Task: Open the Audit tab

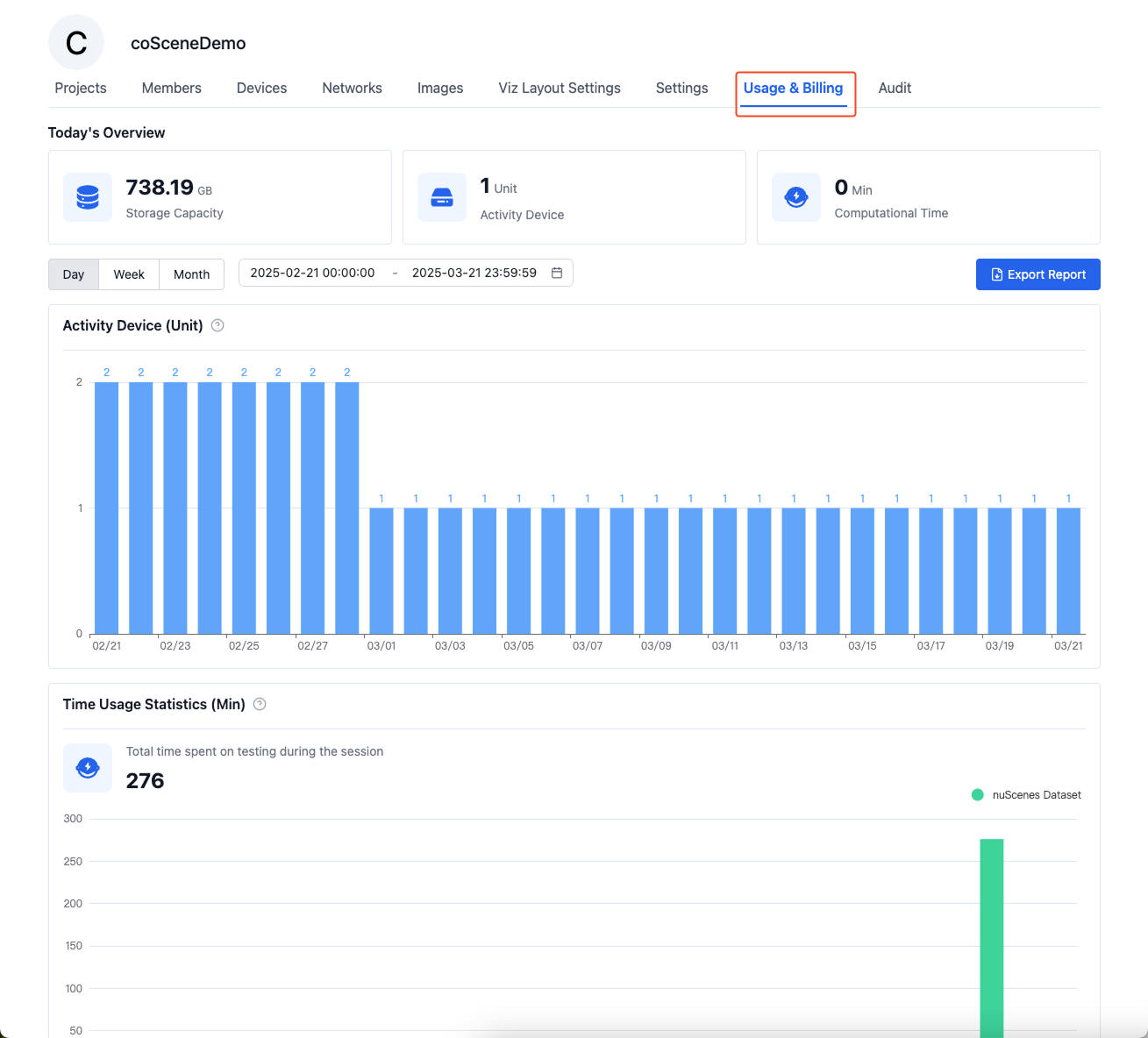Action: point(895,88)
